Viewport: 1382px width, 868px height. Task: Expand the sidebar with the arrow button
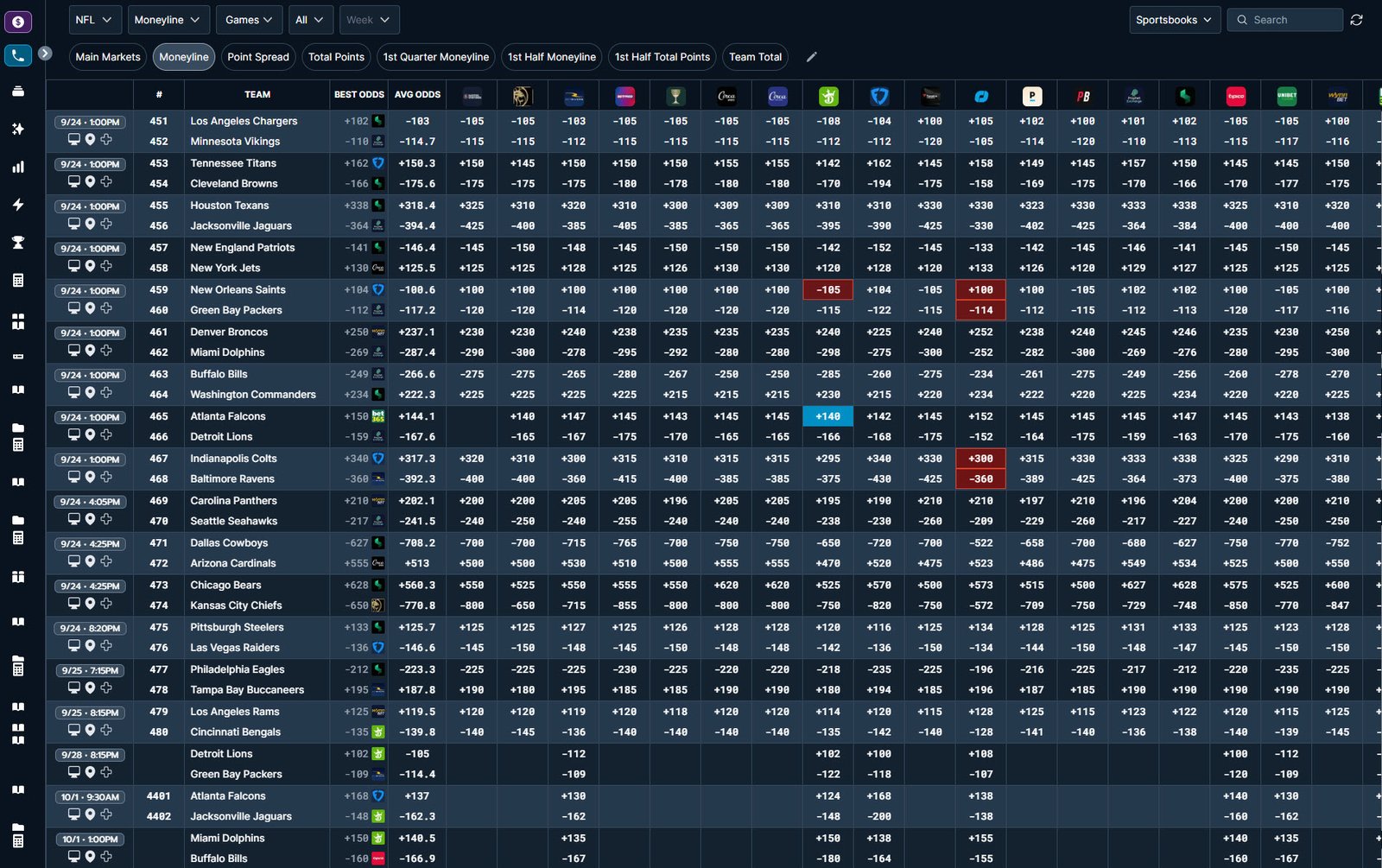click(45, 54)
